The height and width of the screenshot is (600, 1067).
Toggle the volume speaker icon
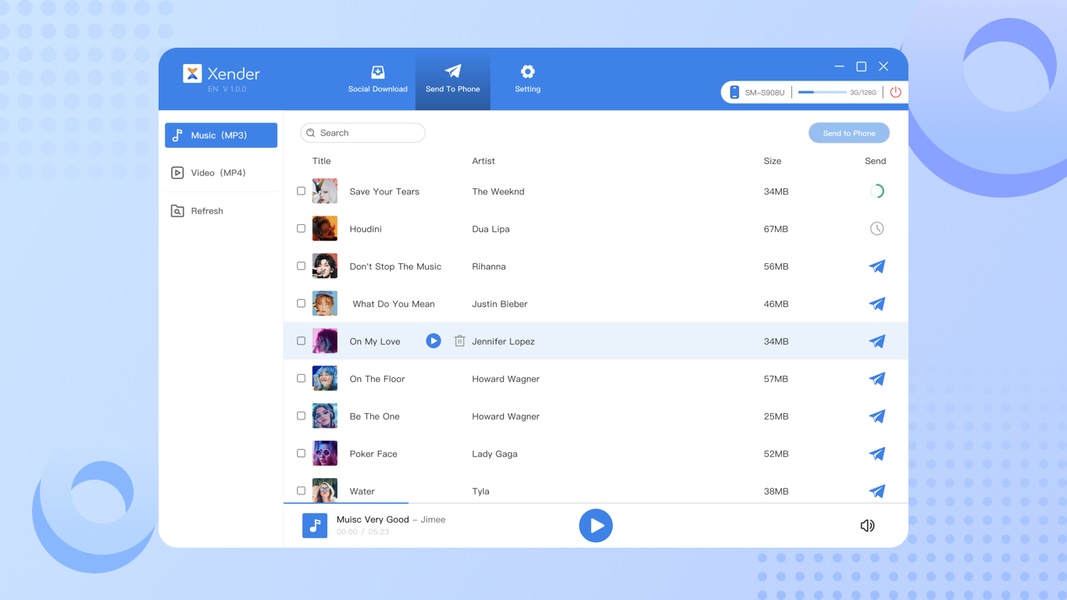coord(867,525)
